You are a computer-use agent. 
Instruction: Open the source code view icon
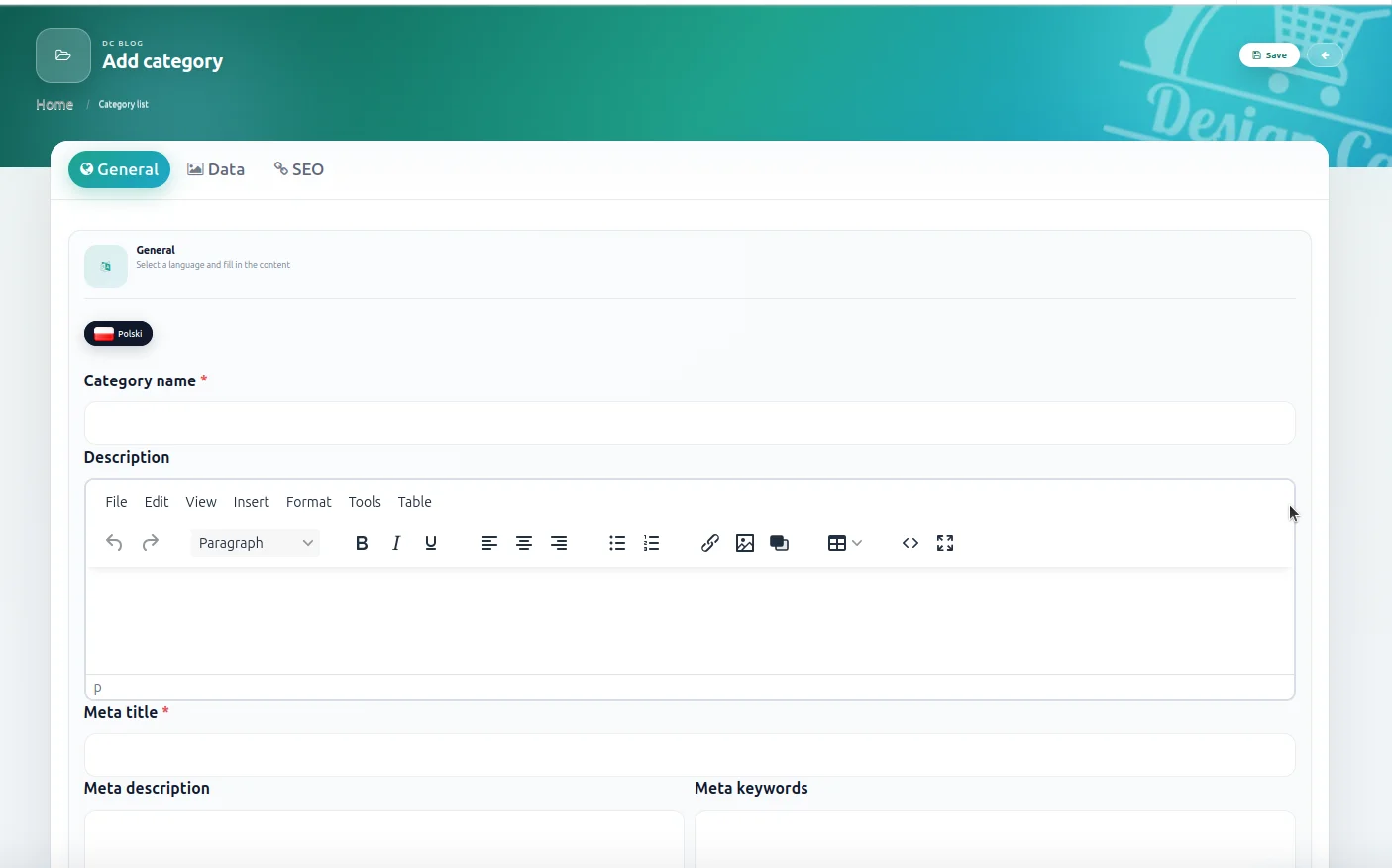click(x=910, y=543)
